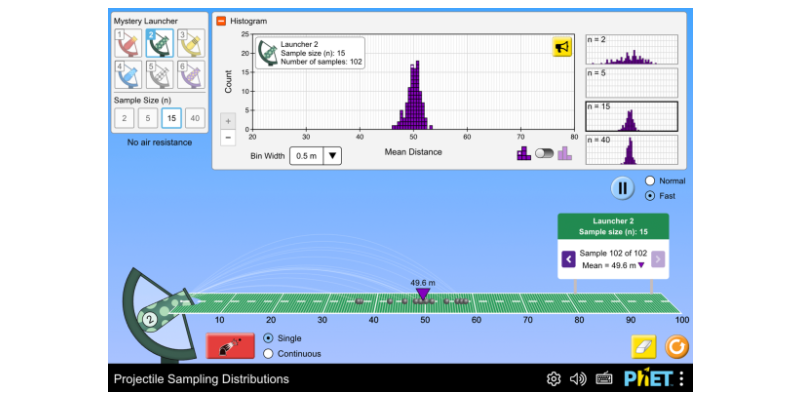This screenshot has width=800, height=400.
Task: Set sample size to 40
Action: (195, 118)
